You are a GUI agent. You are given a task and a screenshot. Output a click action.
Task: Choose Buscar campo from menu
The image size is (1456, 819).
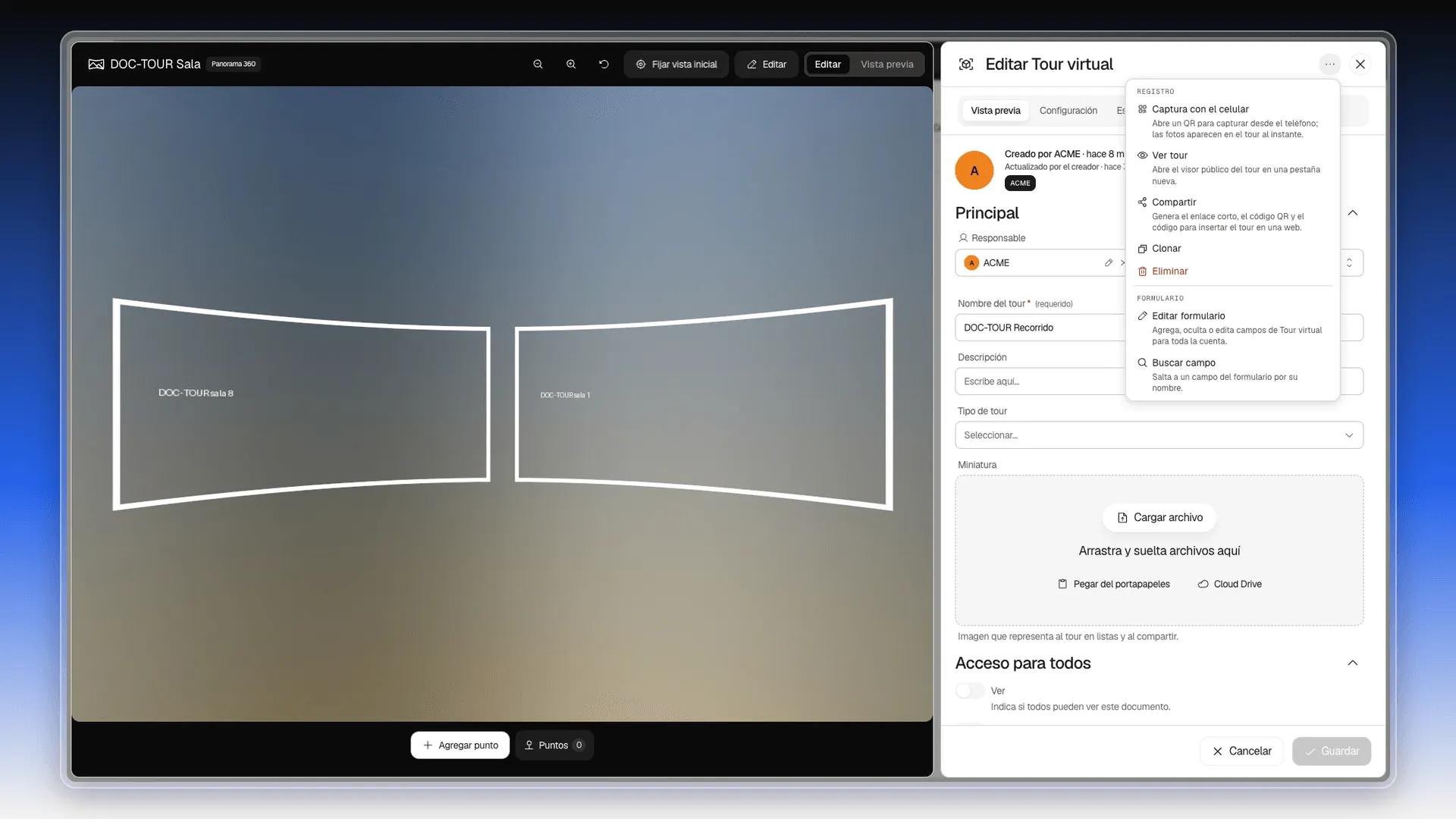pyautogui.click(x=1233, y=375)
